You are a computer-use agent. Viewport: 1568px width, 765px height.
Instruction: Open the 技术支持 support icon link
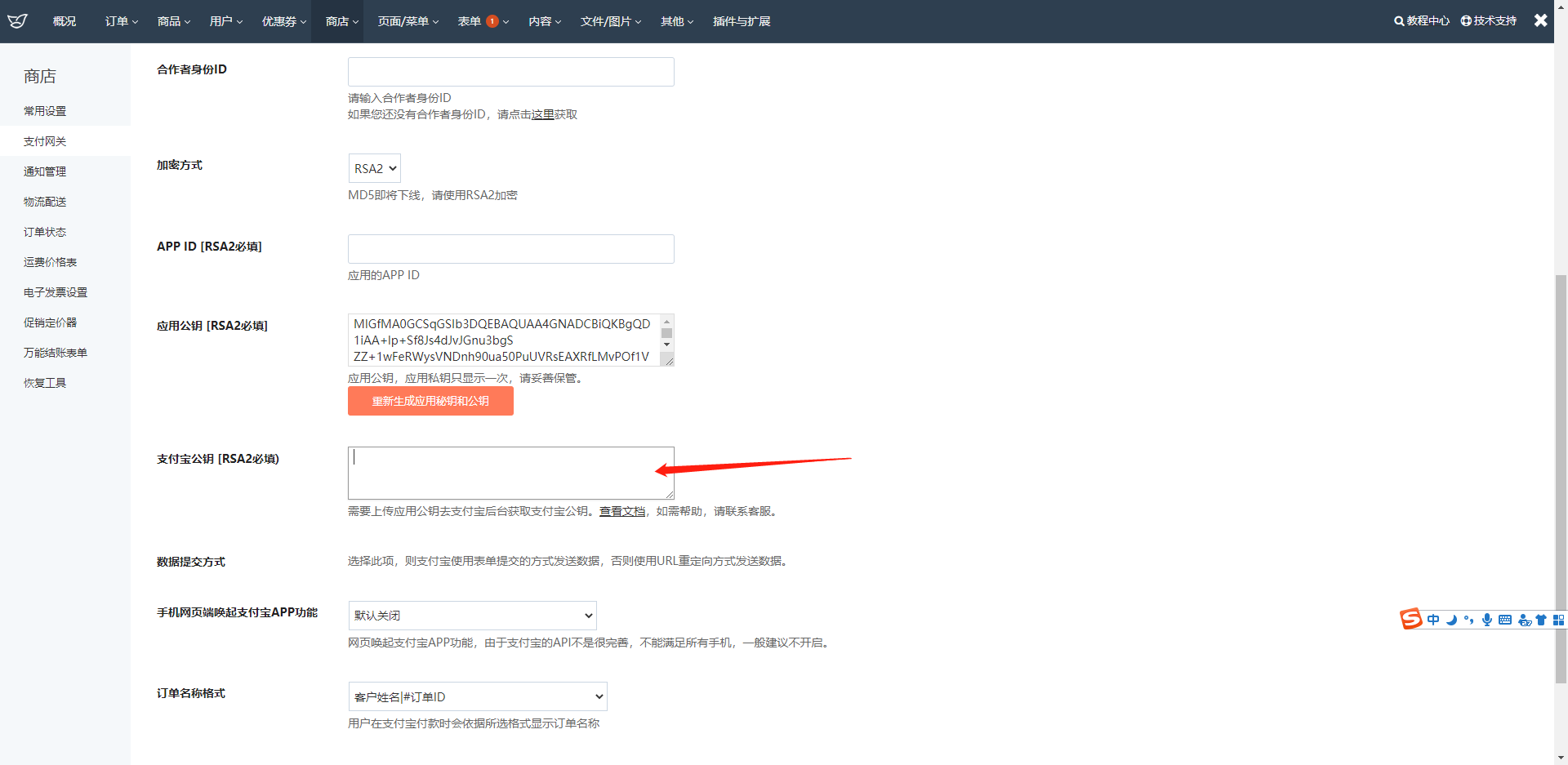pyautogui.click(x=1489, y=21)
